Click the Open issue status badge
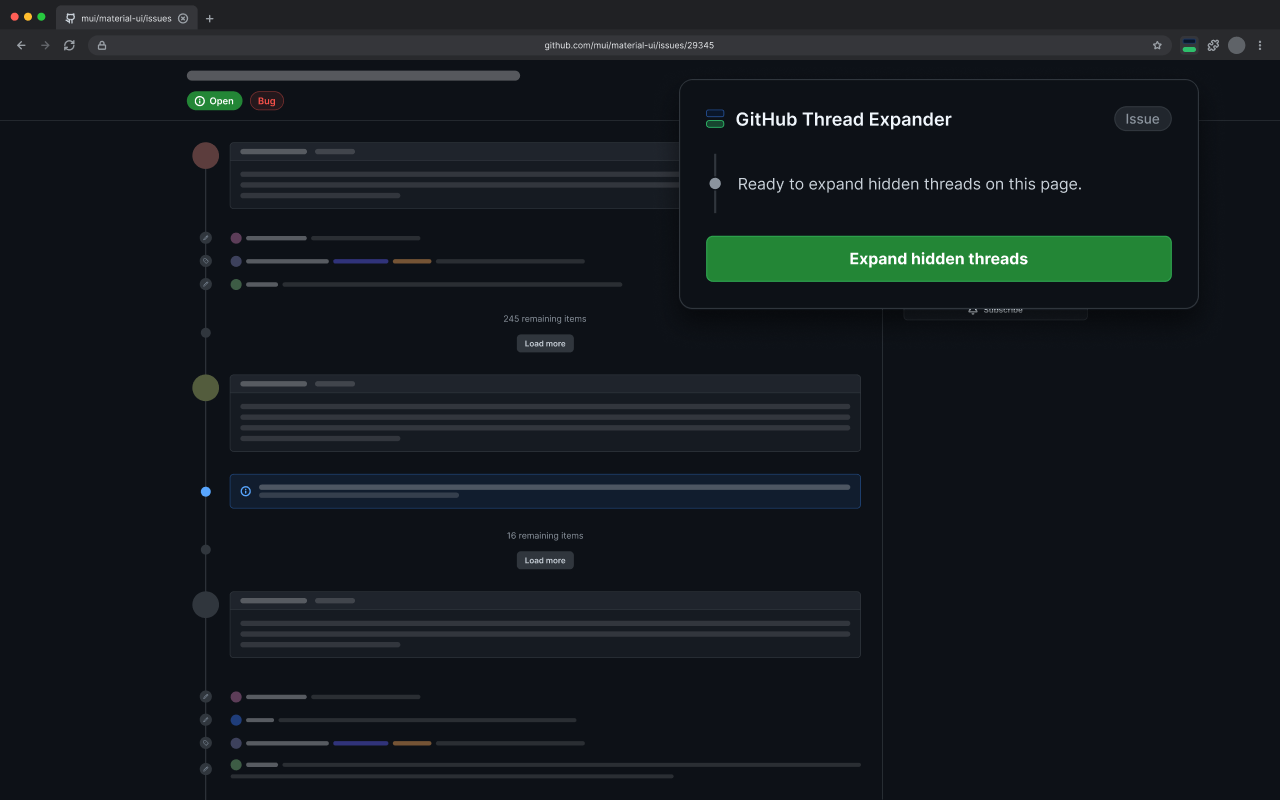Screen dimensions: 1280x800 coord(214,101)
